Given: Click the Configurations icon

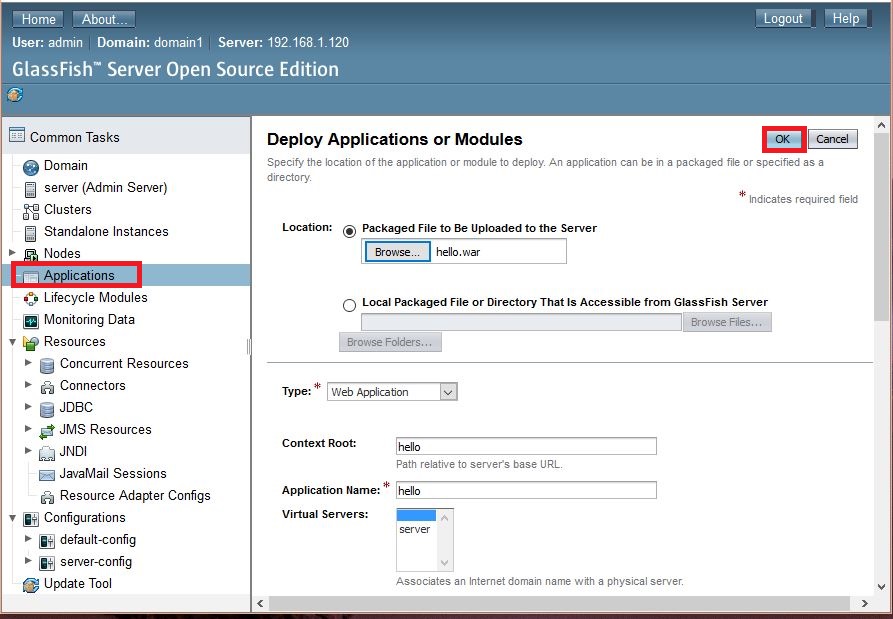Looking at the screenshot, I should click(31, 519).
